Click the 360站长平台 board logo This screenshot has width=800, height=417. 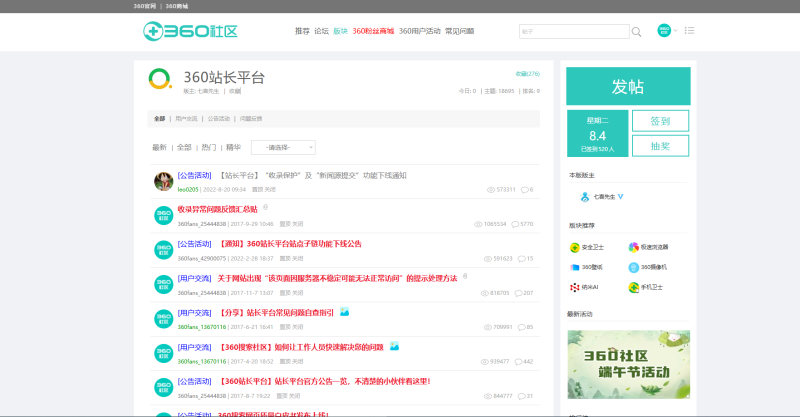tap(160, 79)
